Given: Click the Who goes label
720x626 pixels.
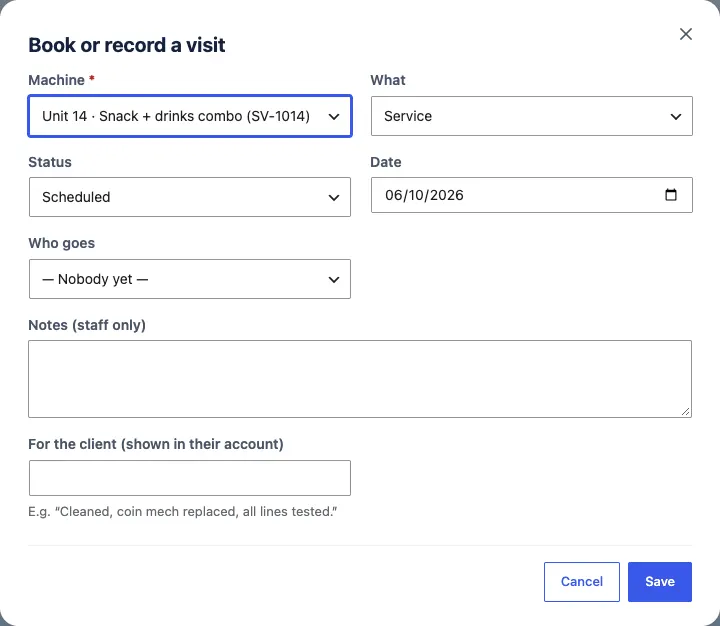Looking at the screenshot, I should [x=62, y=243].
